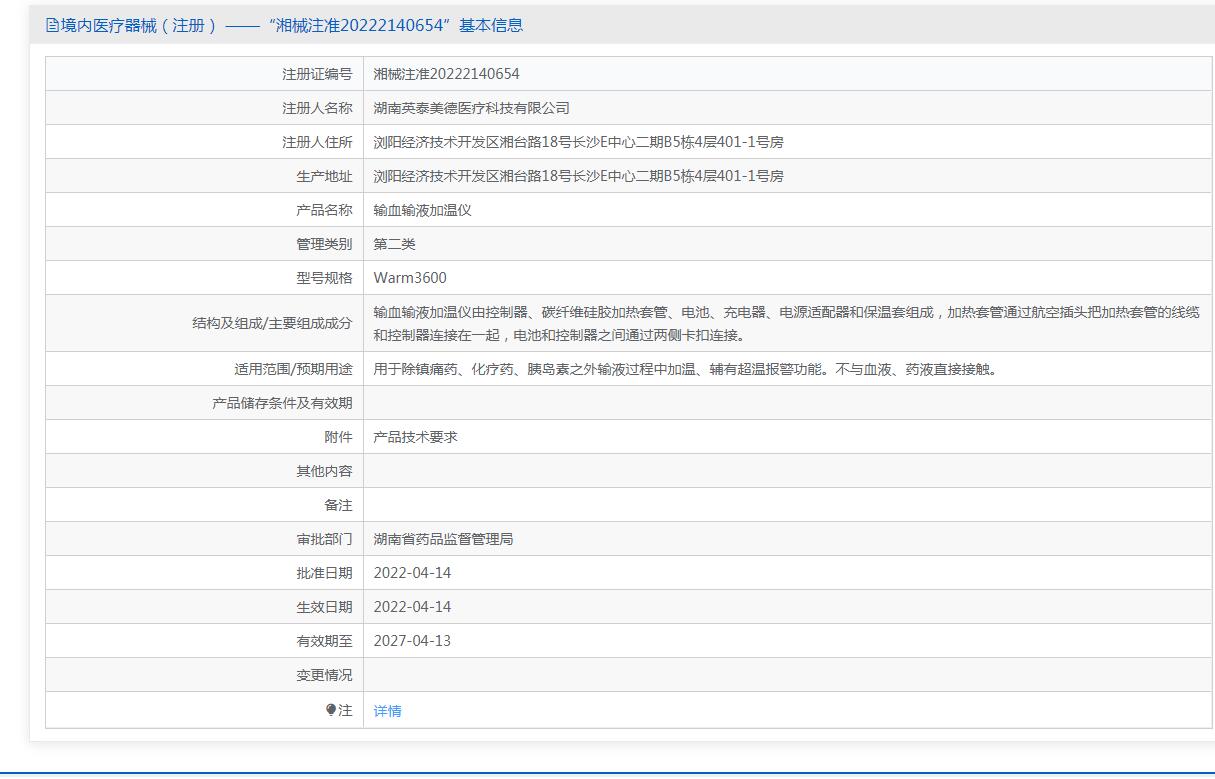Click the 变更情况 row label

click(324, 675)
